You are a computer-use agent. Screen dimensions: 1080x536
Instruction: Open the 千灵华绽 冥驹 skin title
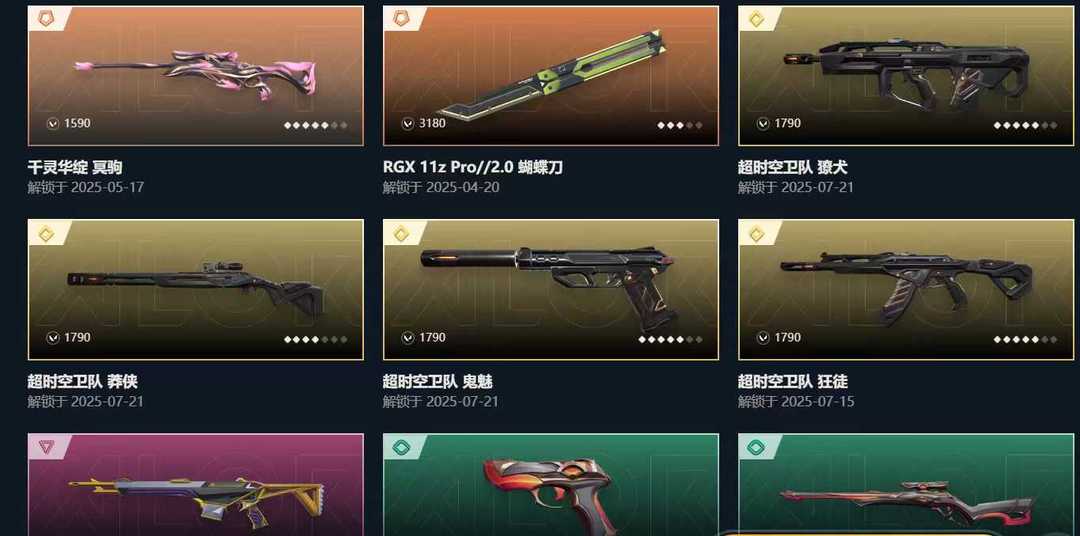pyautogui.click(x=75, y=167)
